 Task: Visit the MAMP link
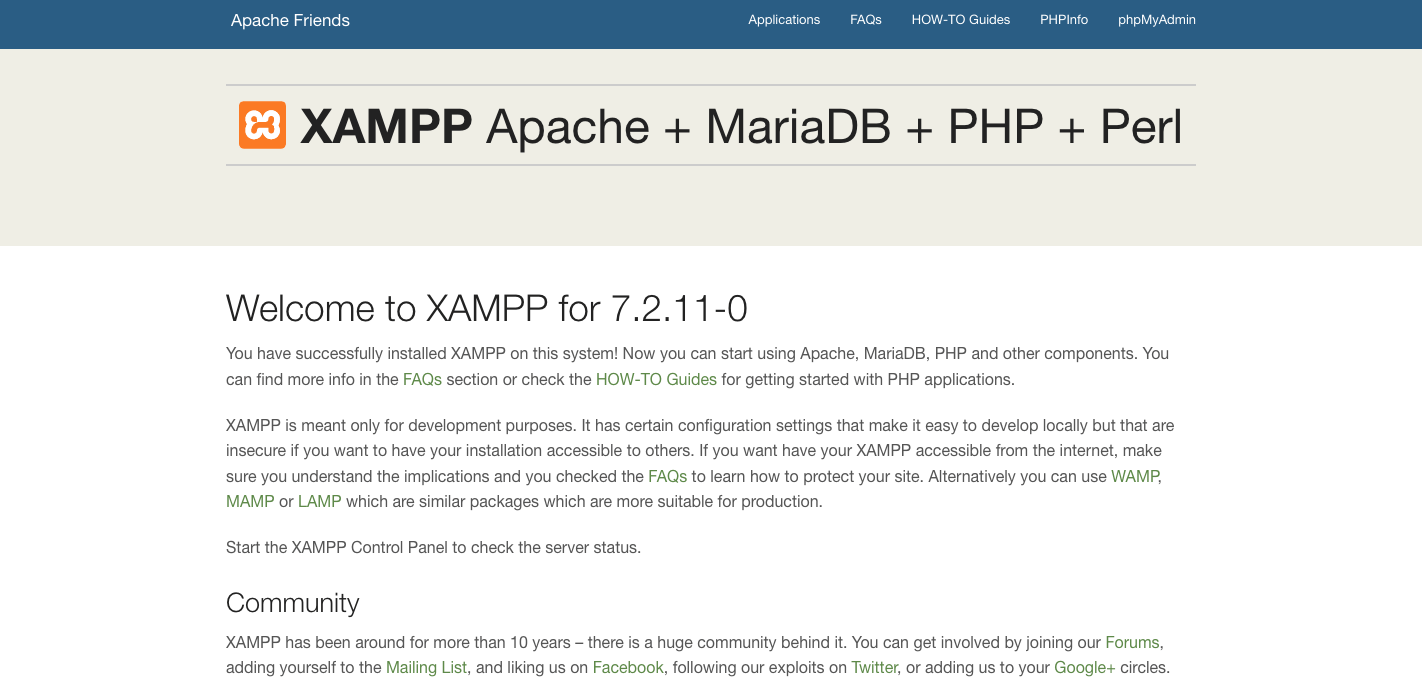point(250,501)
